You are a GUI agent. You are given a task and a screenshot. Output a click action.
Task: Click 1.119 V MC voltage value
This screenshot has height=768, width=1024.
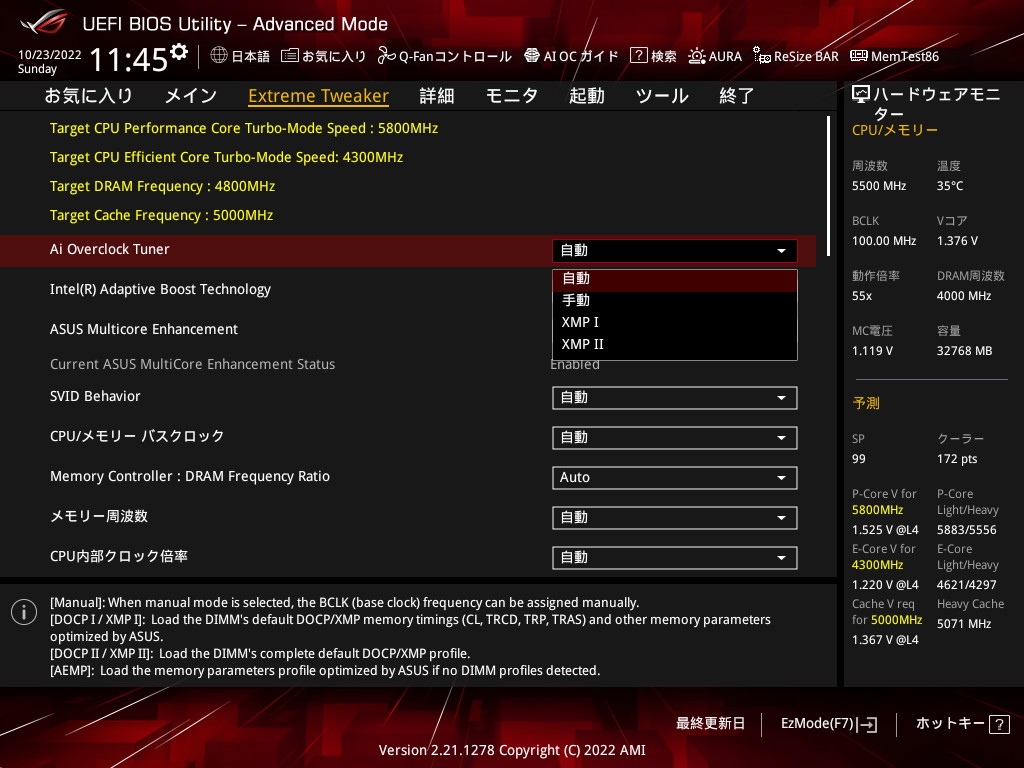tap(872, 351)
